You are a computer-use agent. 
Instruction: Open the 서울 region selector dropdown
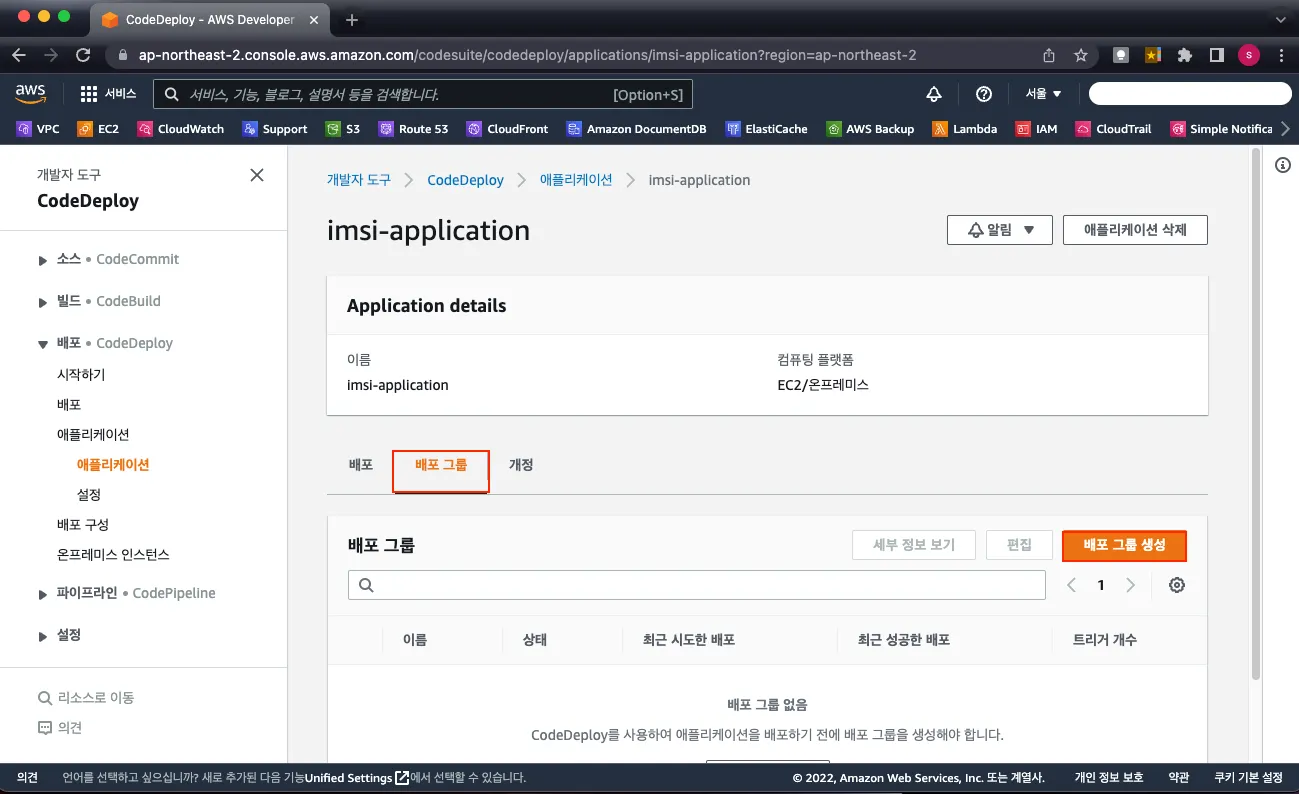1043,94
